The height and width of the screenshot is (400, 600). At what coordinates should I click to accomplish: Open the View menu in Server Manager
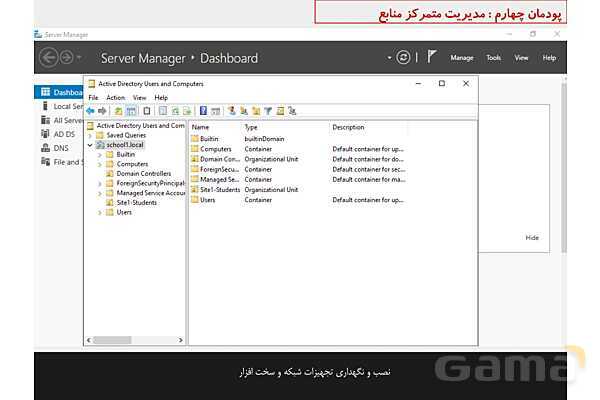click(x=521, y=58)
